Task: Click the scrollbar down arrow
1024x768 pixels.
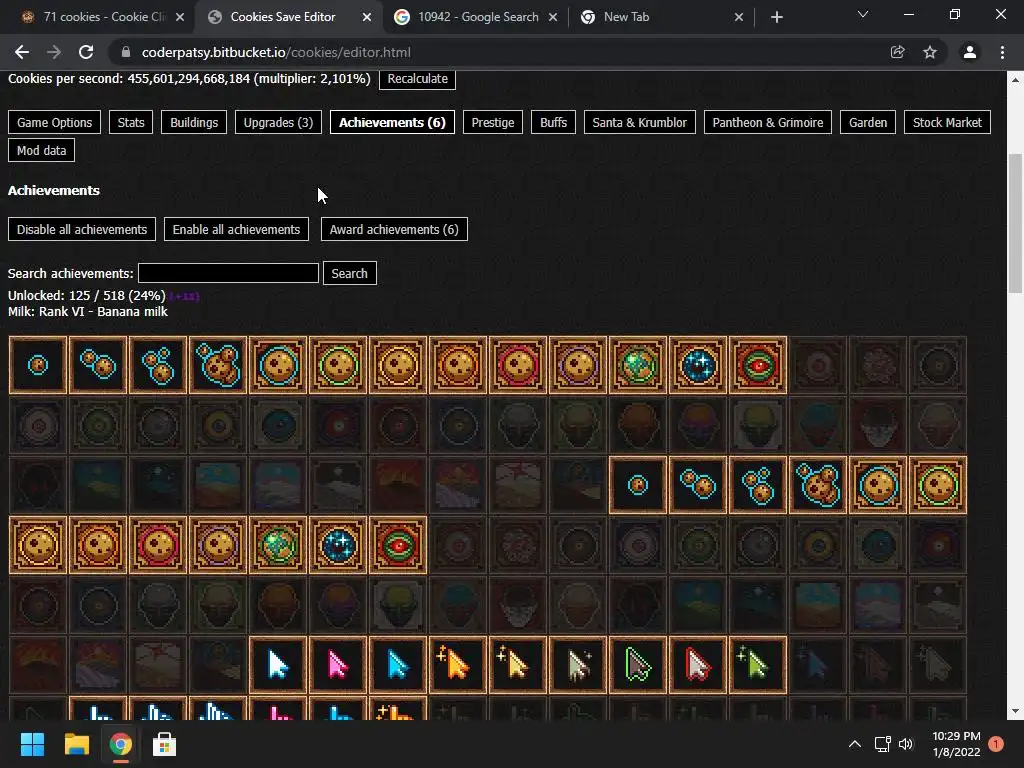Action: click(1015, 712)
